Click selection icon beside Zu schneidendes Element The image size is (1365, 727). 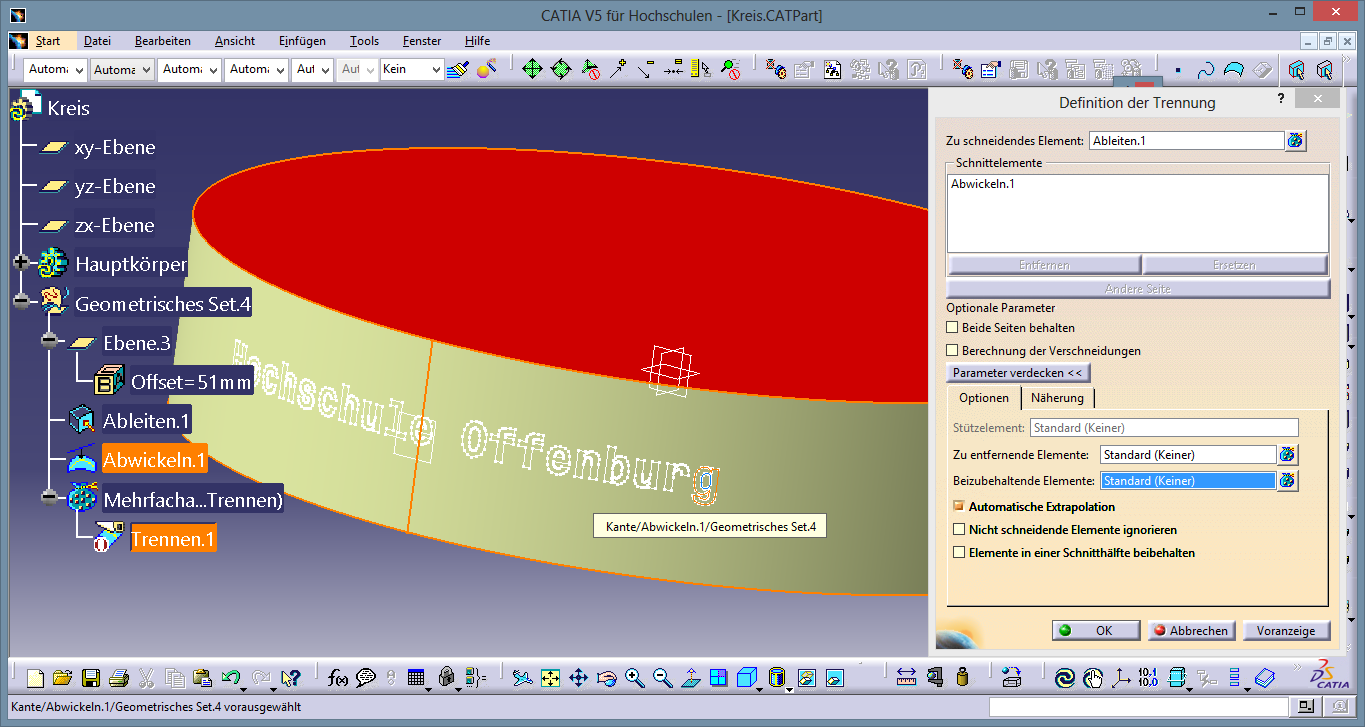click(1296, 141)
